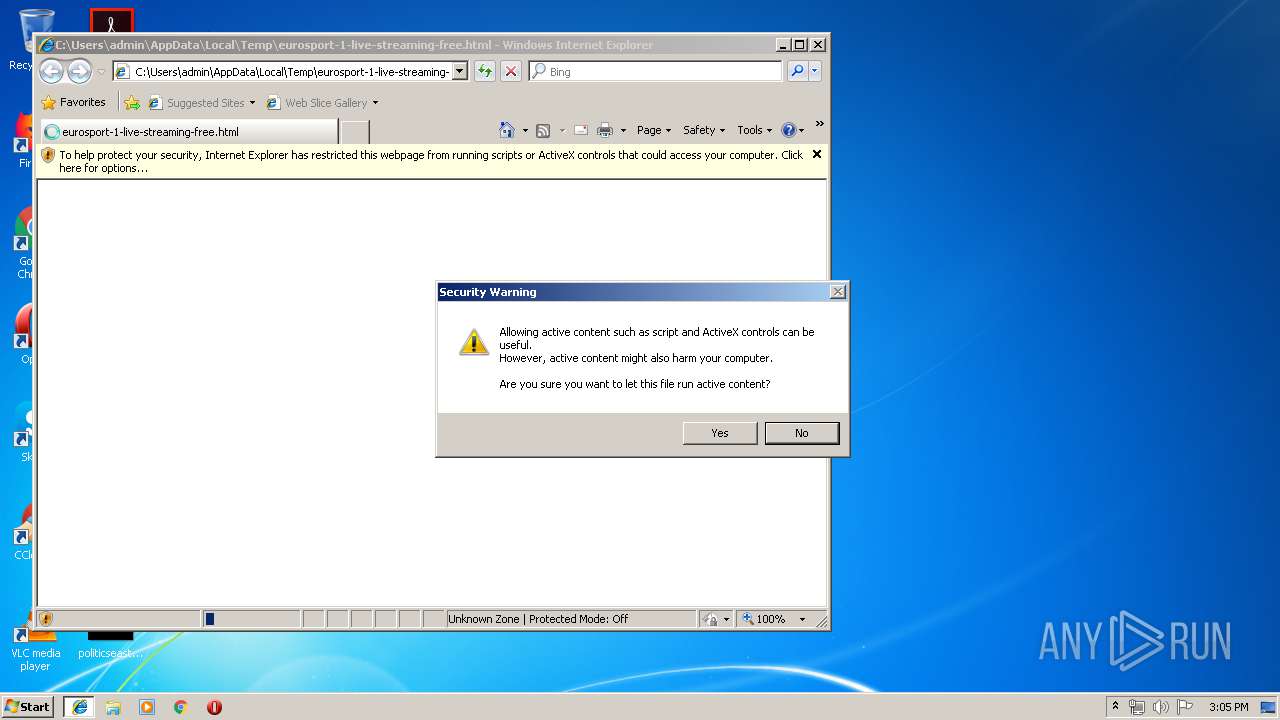1280x720 pixels.
Task: Click the Bing search box
Action: click(655, 71)
